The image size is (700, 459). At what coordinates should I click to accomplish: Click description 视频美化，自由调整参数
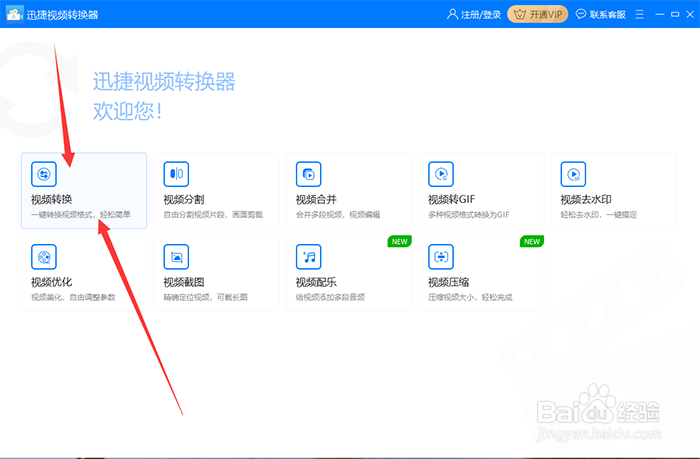73,297
